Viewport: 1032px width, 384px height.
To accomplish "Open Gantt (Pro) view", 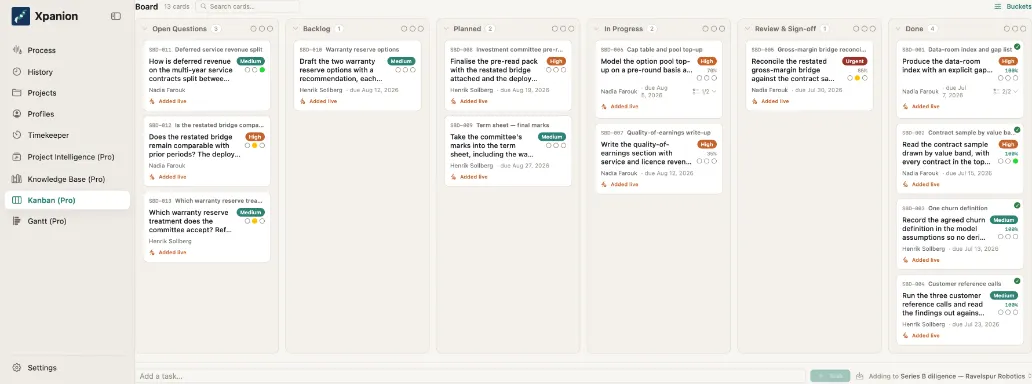I will 66,221.
